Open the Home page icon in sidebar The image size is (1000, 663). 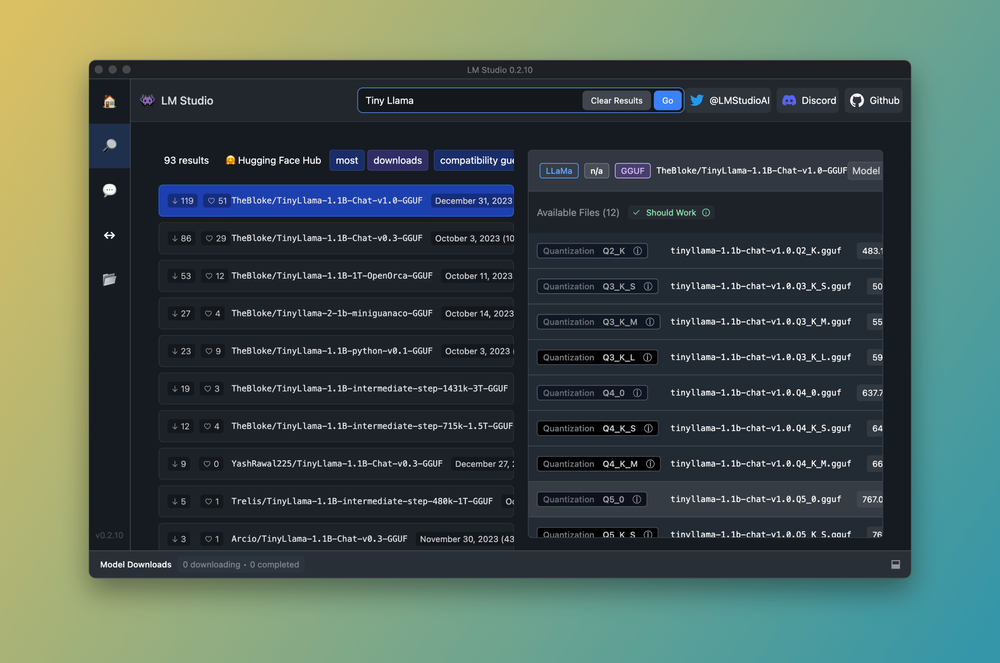point(110,101)
